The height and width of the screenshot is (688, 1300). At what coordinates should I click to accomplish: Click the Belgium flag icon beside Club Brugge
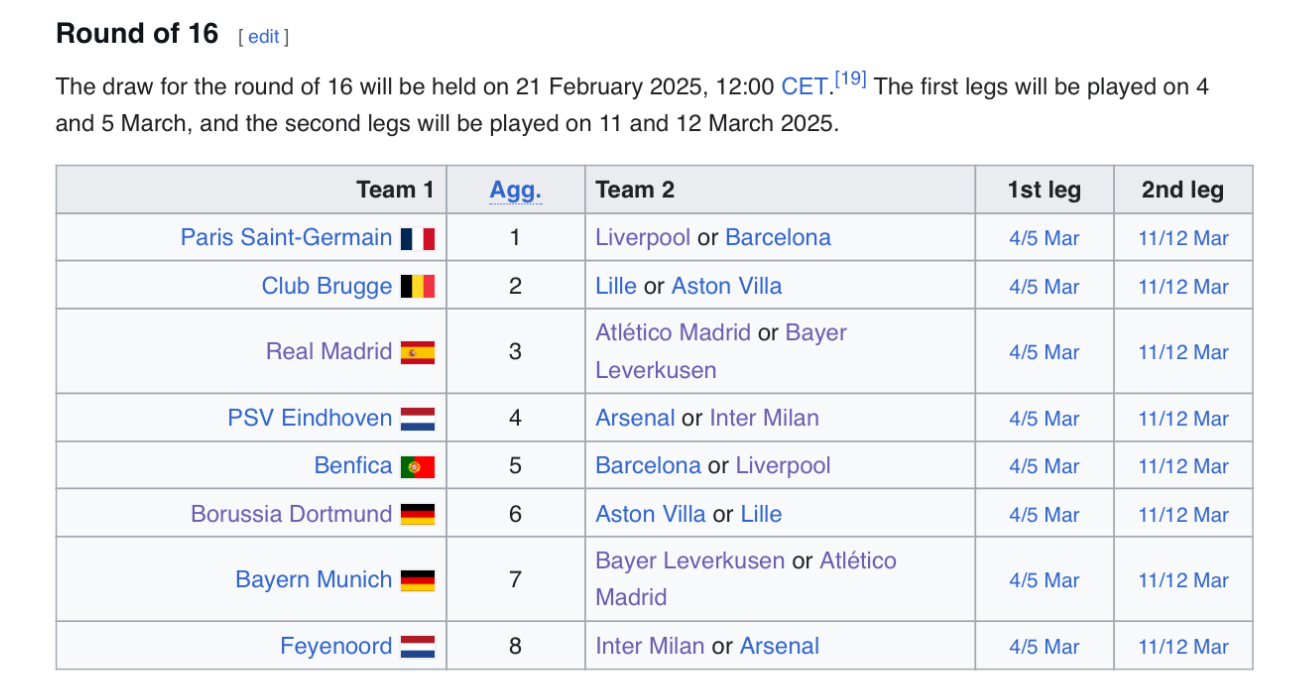click(x=417, y=287)
